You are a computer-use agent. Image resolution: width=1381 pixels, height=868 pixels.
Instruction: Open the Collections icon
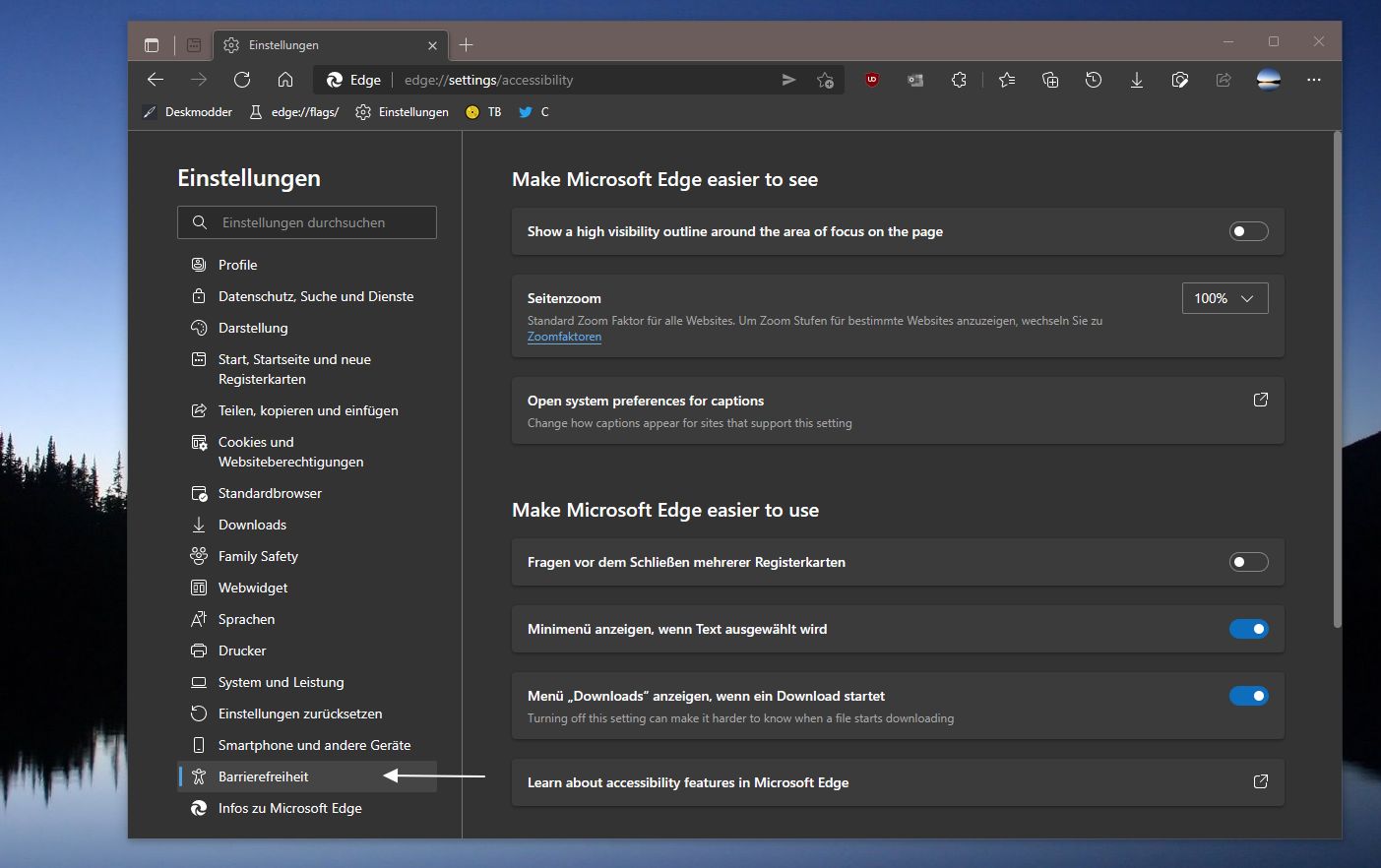pyautogui.click(x=1050, y=80)
